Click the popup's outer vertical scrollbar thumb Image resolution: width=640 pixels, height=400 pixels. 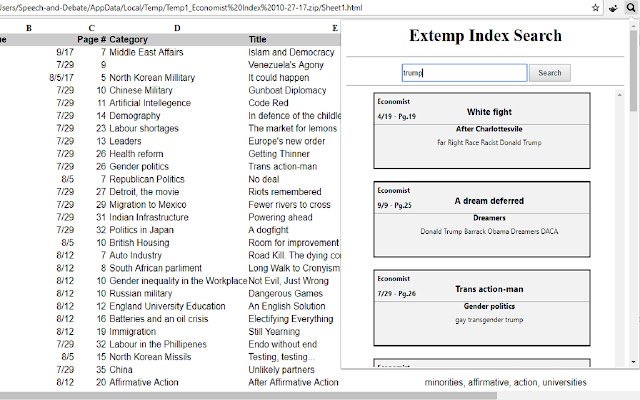point(633,69)
